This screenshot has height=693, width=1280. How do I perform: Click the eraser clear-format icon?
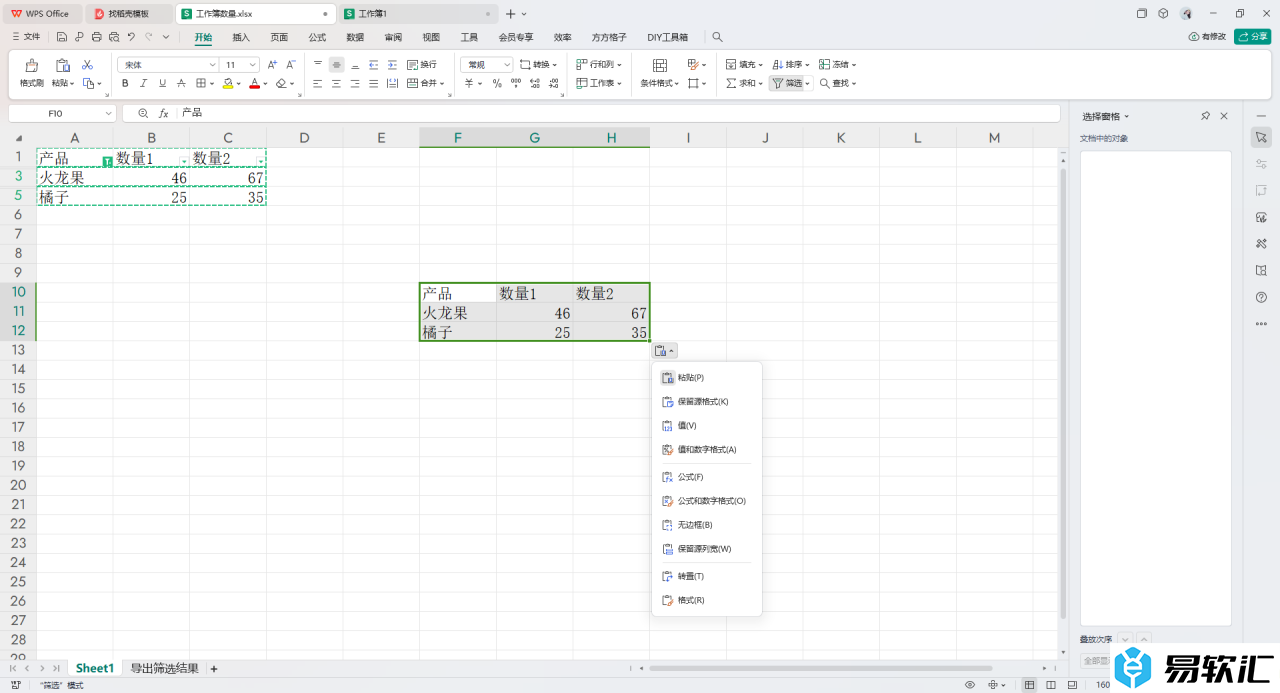coord(282,84)
